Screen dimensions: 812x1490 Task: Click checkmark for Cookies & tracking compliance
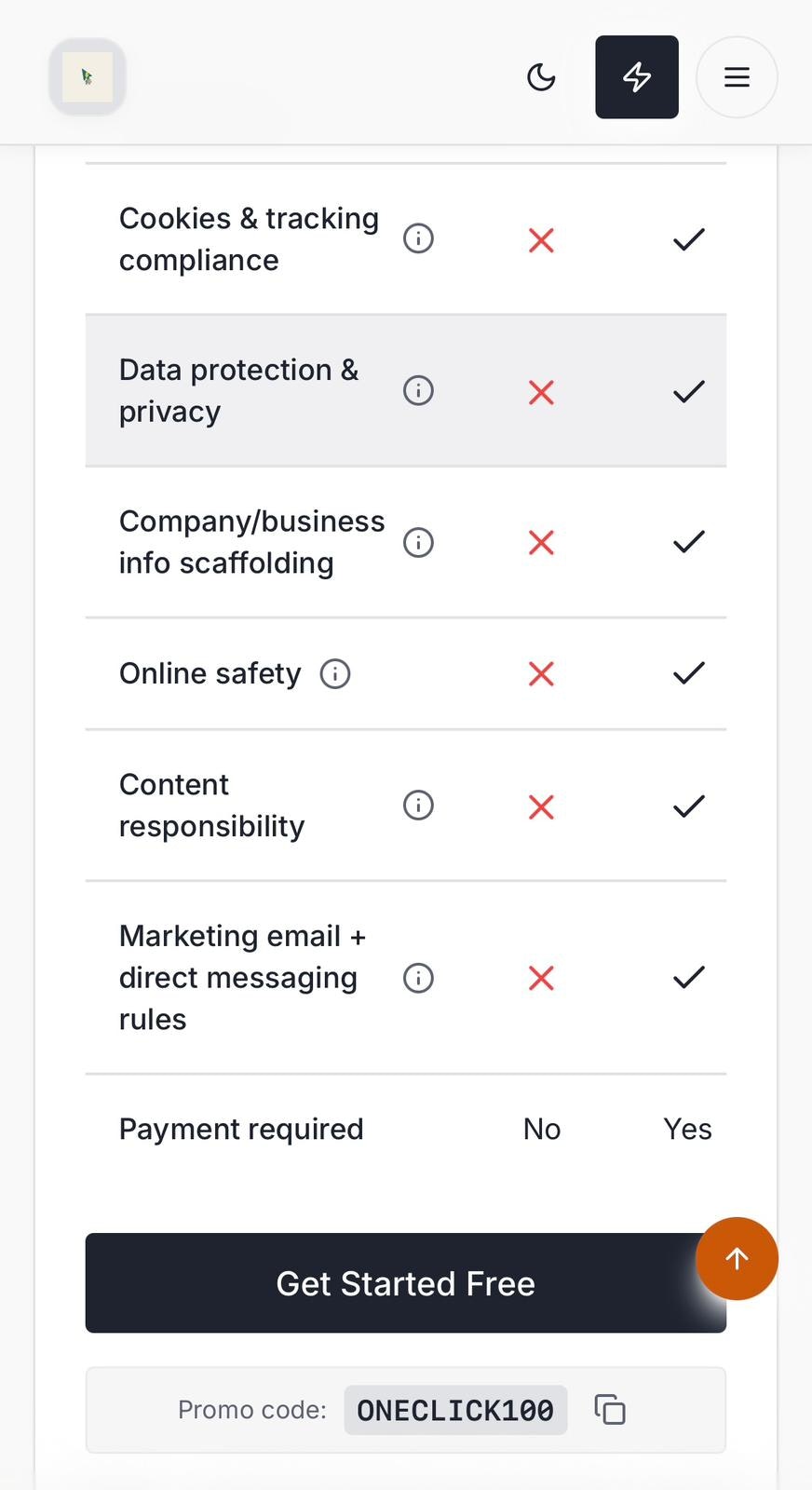click(x=688, y=239)
